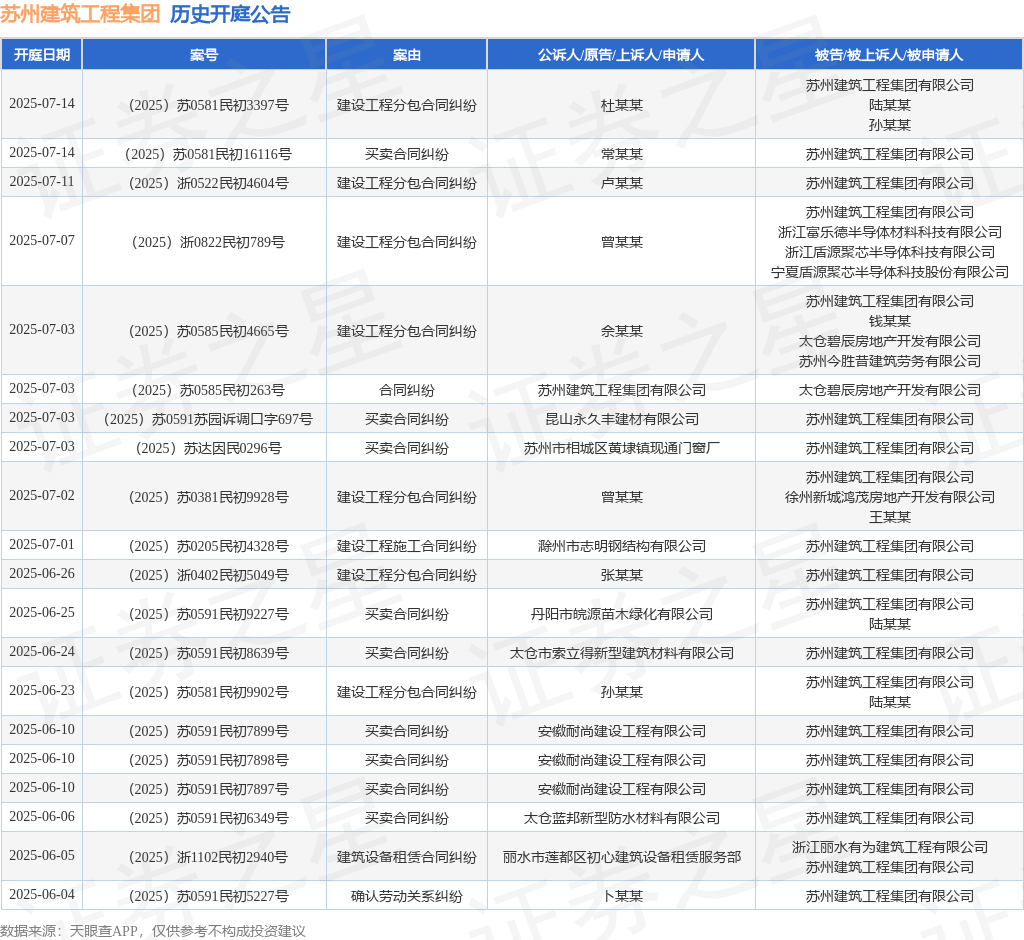Click the date 2025-07-01

42,544
